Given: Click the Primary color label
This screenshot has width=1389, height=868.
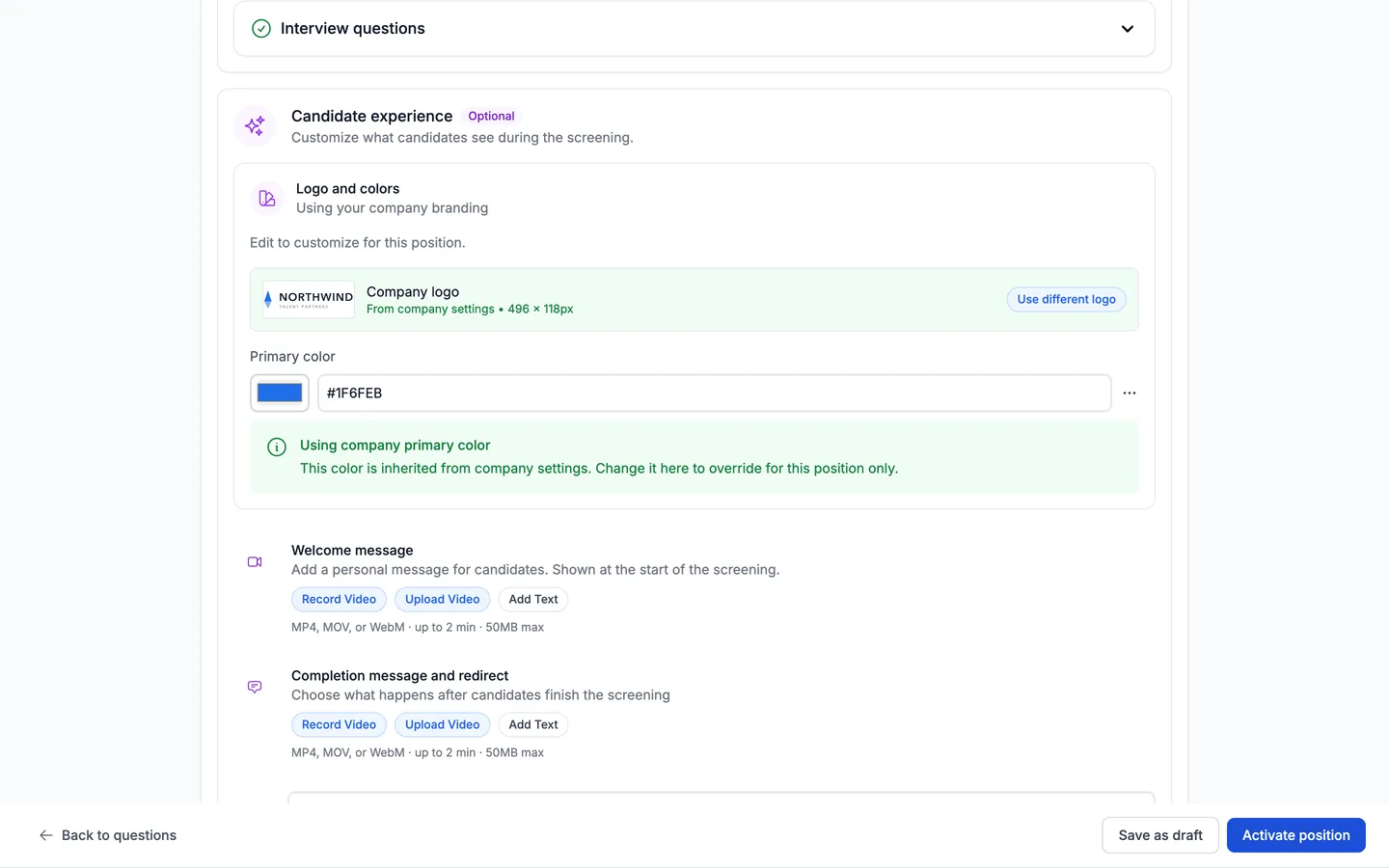Looking at the screenshot, I should [x=292, y=356].
